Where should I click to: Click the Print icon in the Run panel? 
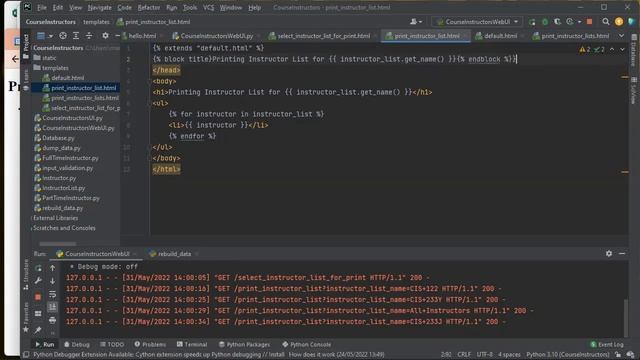point(53,320)
